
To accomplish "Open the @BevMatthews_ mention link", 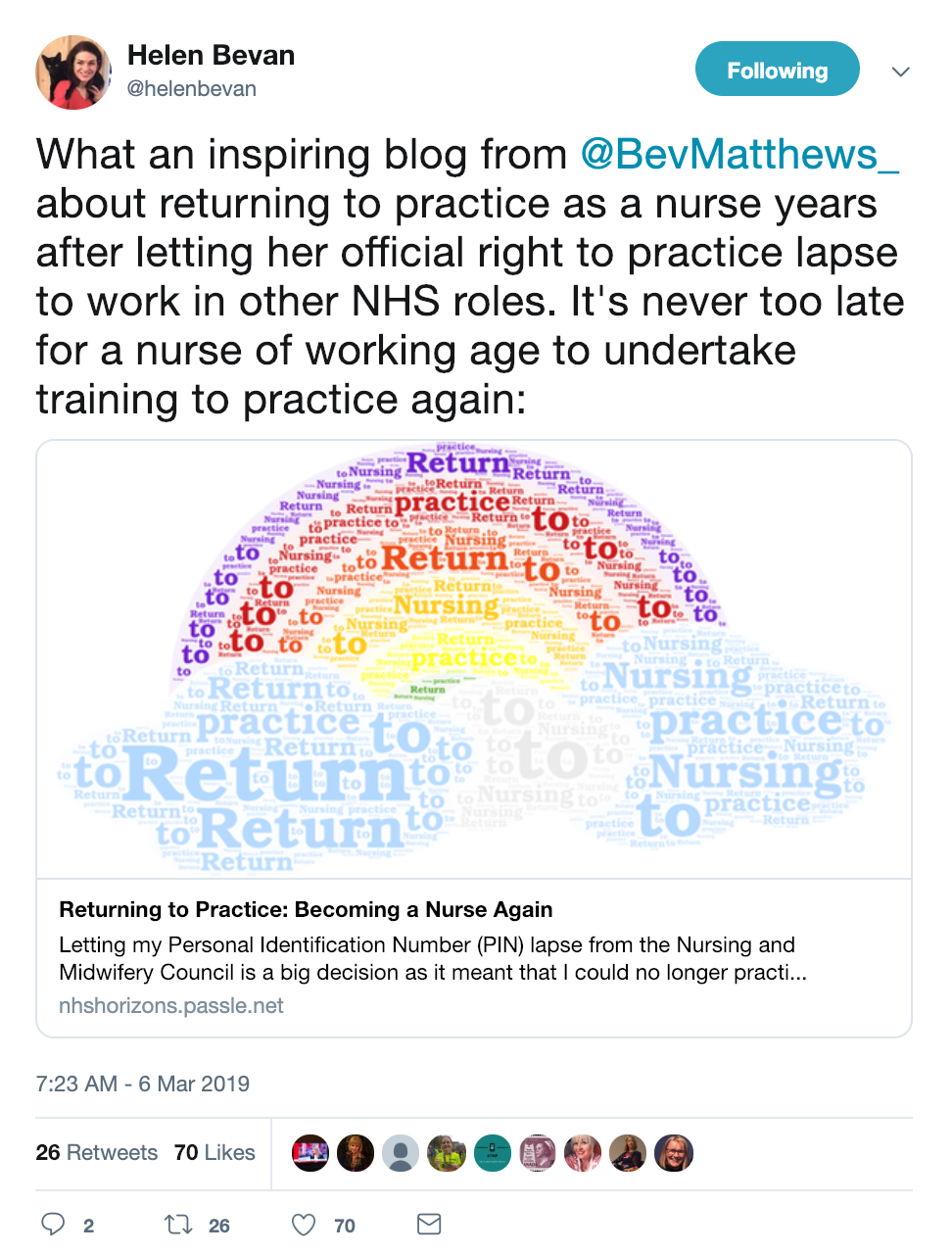I will (739, 155).
